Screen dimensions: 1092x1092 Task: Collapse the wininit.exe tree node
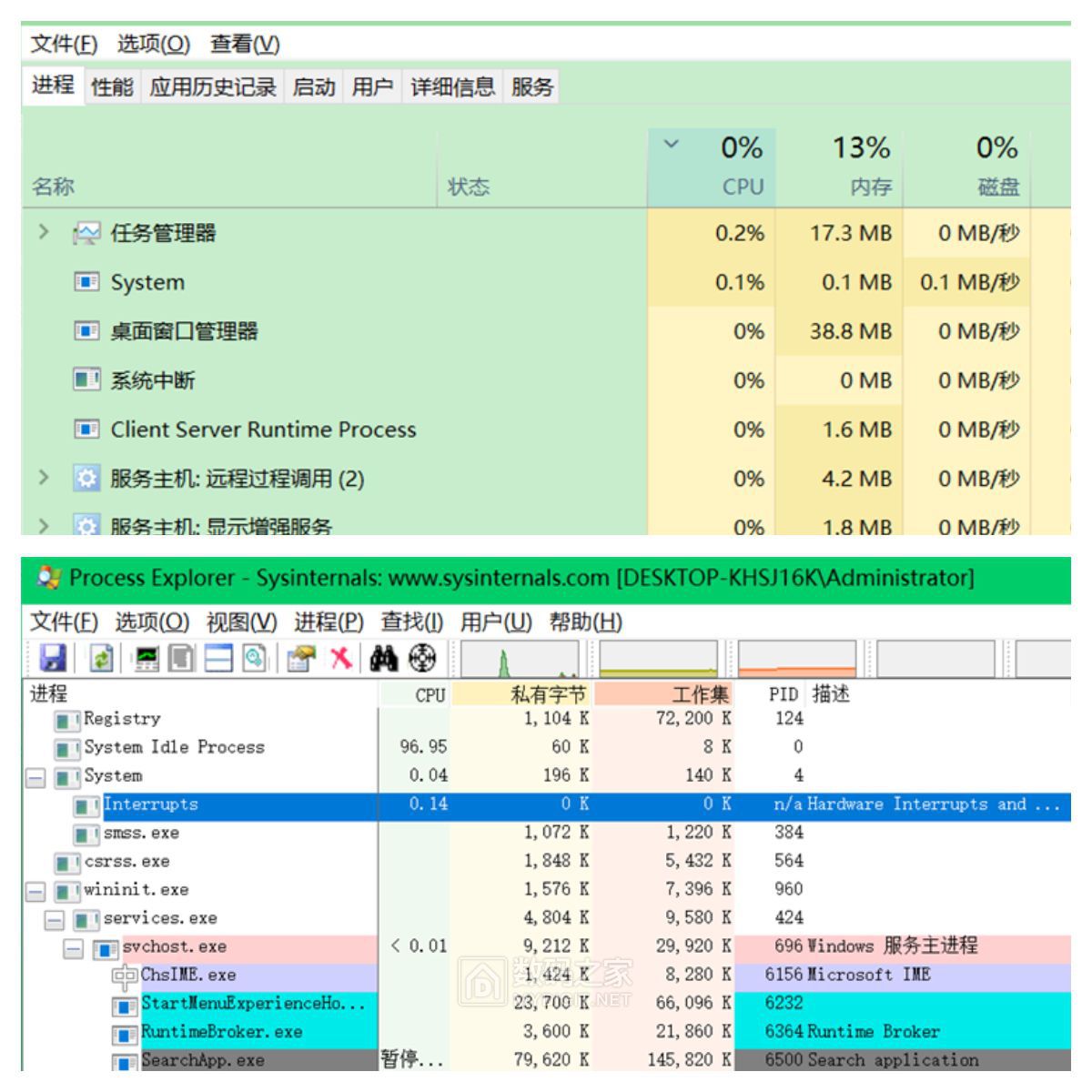tap(35, 893)
